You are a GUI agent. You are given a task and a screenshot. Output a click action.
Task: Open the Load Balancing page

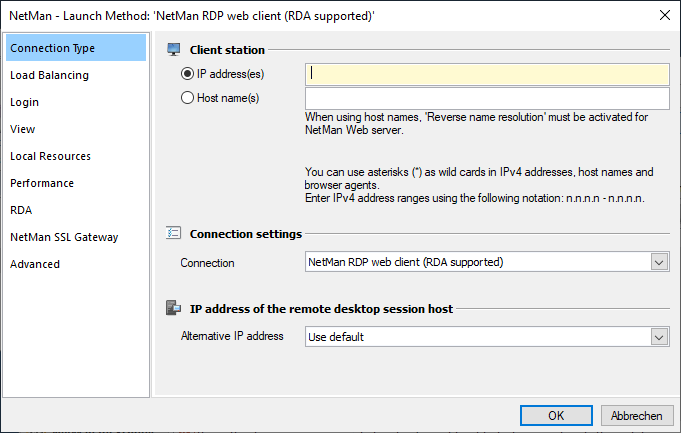[49, 75]
